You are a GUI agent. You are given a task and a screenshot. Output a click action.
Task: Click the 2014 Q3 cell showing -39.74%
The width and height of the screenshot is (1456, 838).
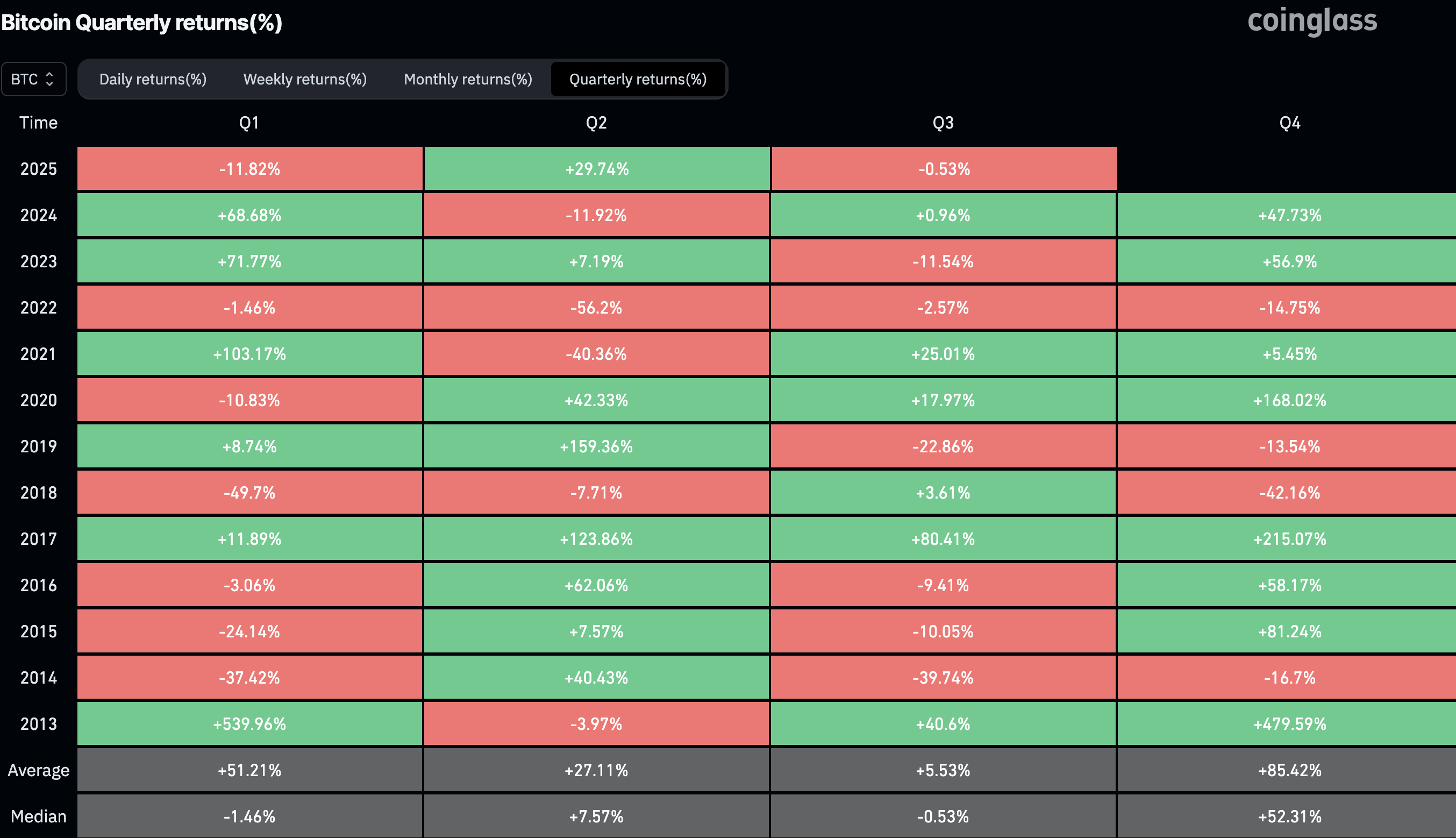pos(943,678)
